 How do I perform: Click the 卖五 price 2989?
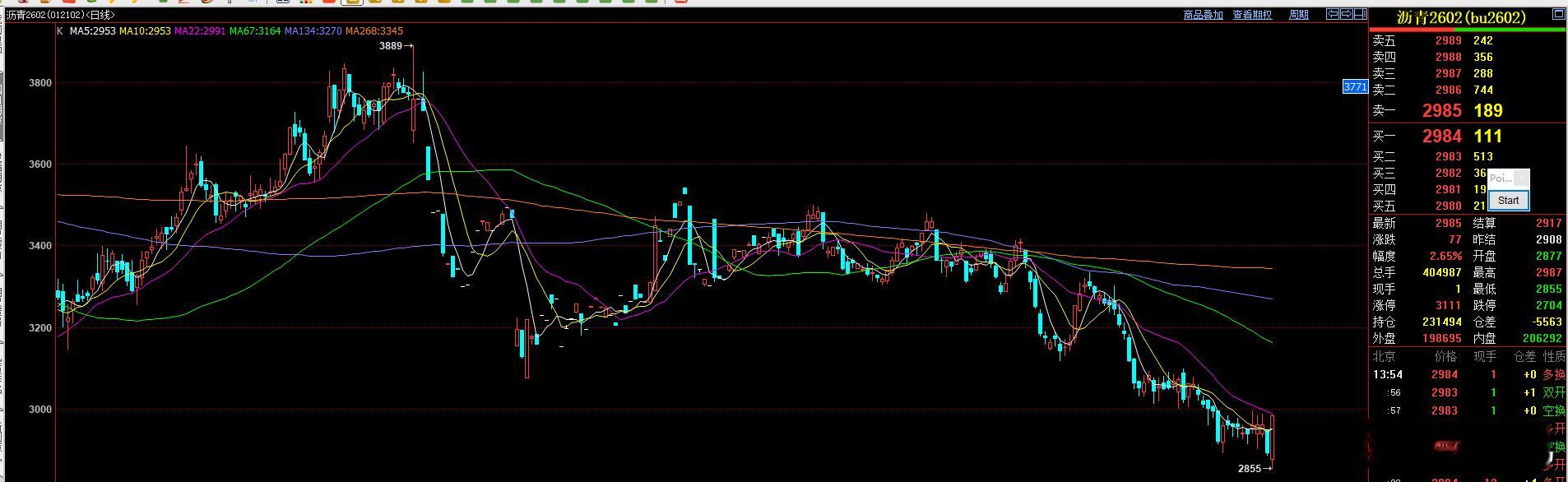point(1449,40)
